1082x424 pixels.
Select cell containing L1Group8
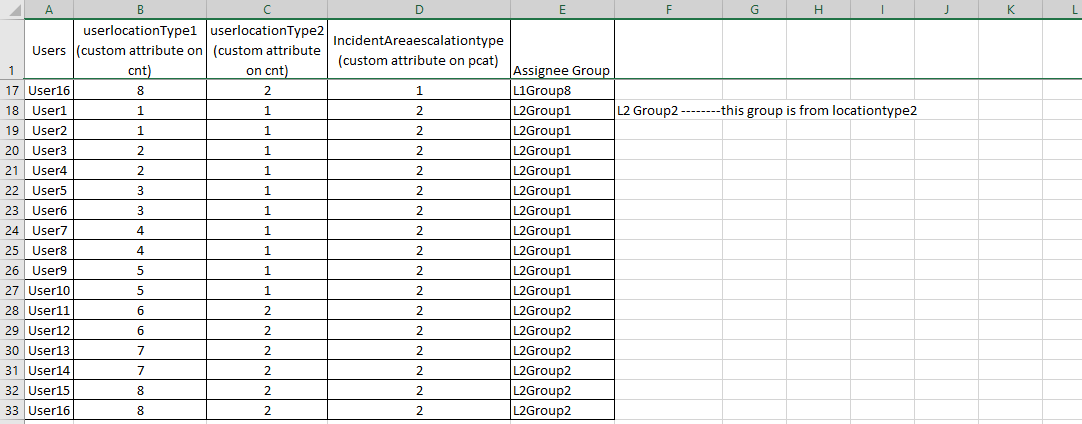pos(562,90)
